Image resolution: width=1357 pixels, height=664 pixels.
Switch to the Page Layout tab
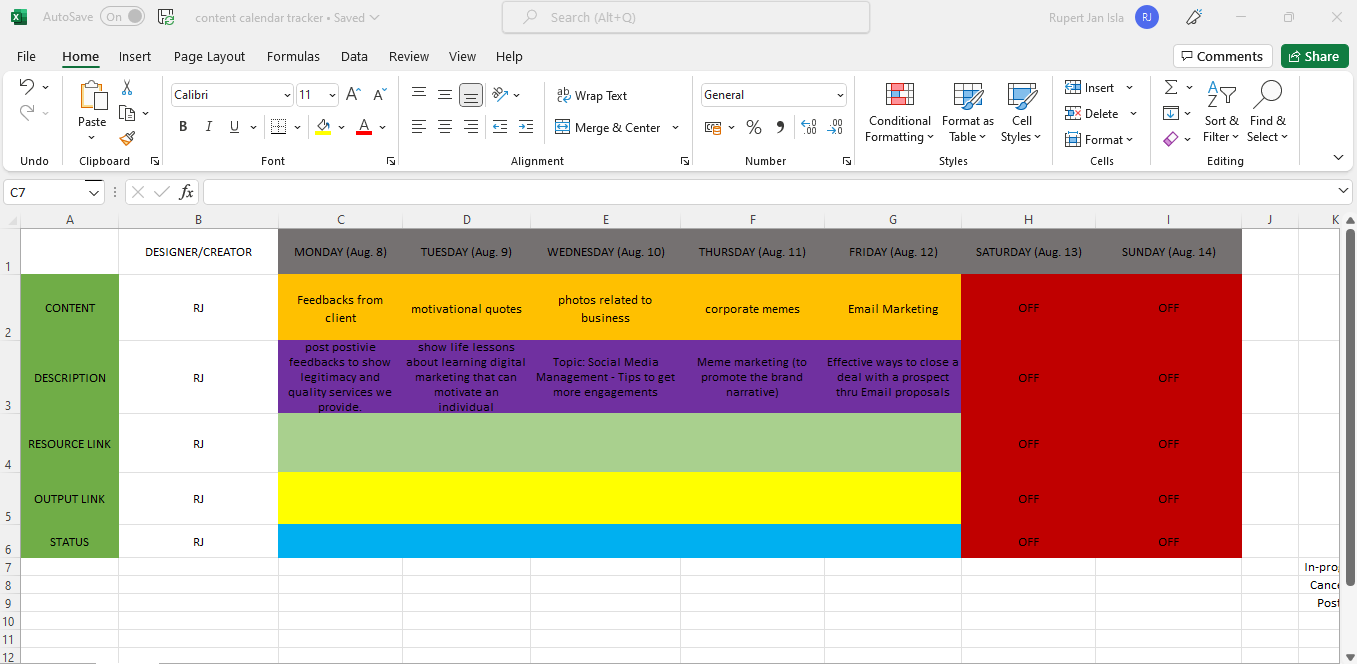209,56
